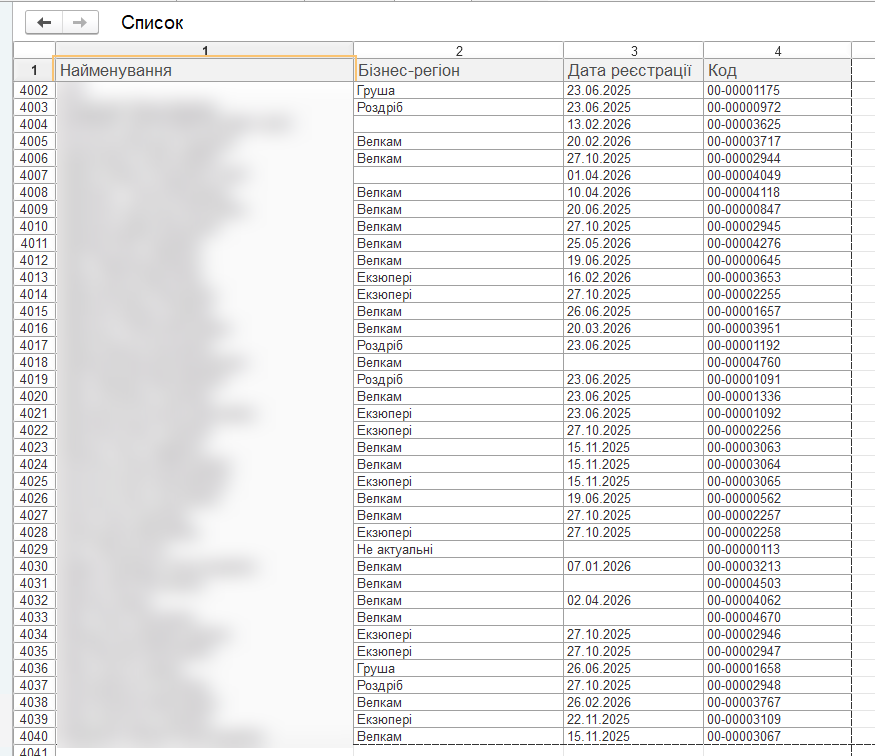Click code cell 00-00004670
Viewport: 875px width, 756px height.
[777, 618]
